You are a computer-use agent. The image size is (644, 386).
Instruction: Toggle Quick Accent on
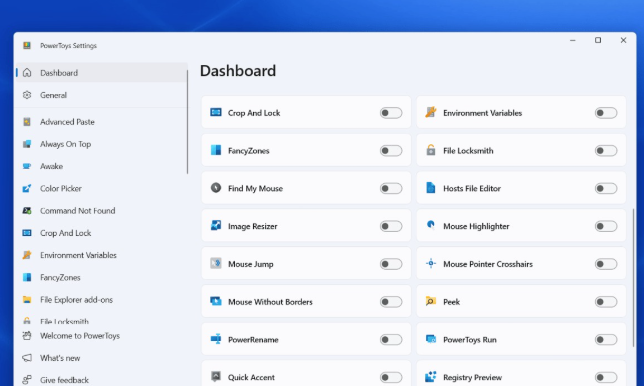(x=391, y=377)
